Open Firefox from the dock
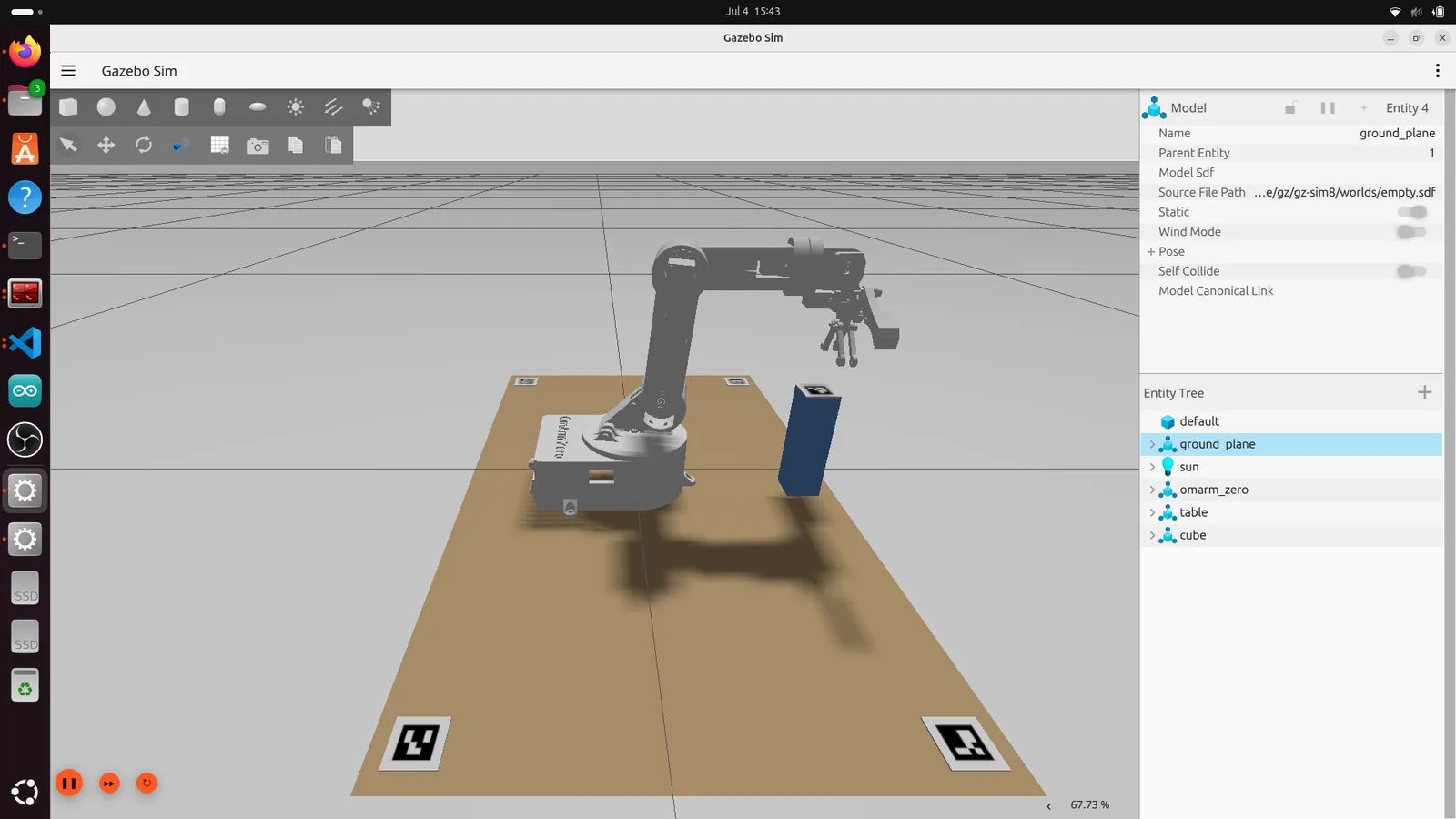 click(x=25, y=52)
